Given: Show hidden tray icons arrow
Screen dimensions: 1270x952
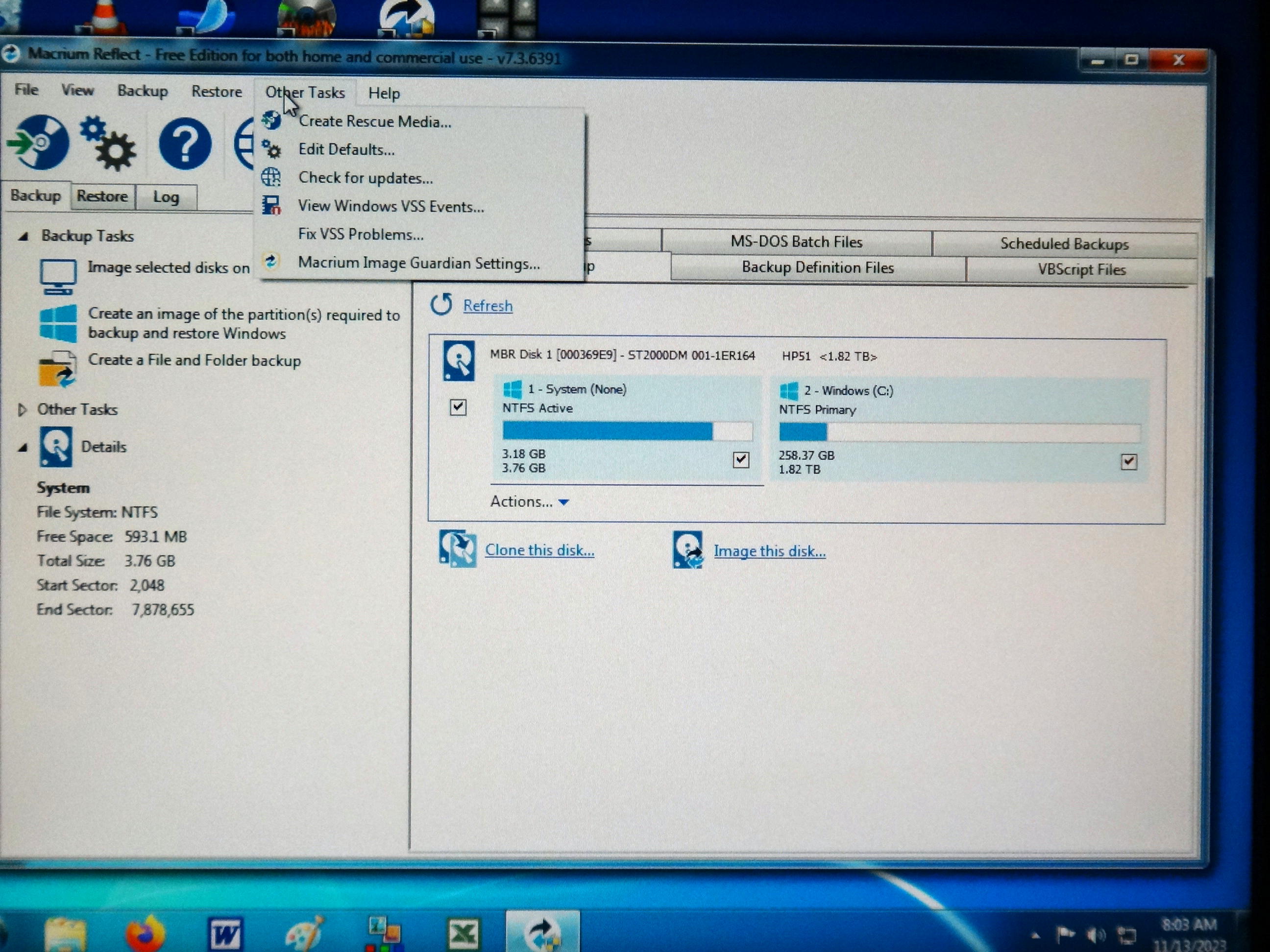Looking at the screenshot, I should click(1036, 935).
